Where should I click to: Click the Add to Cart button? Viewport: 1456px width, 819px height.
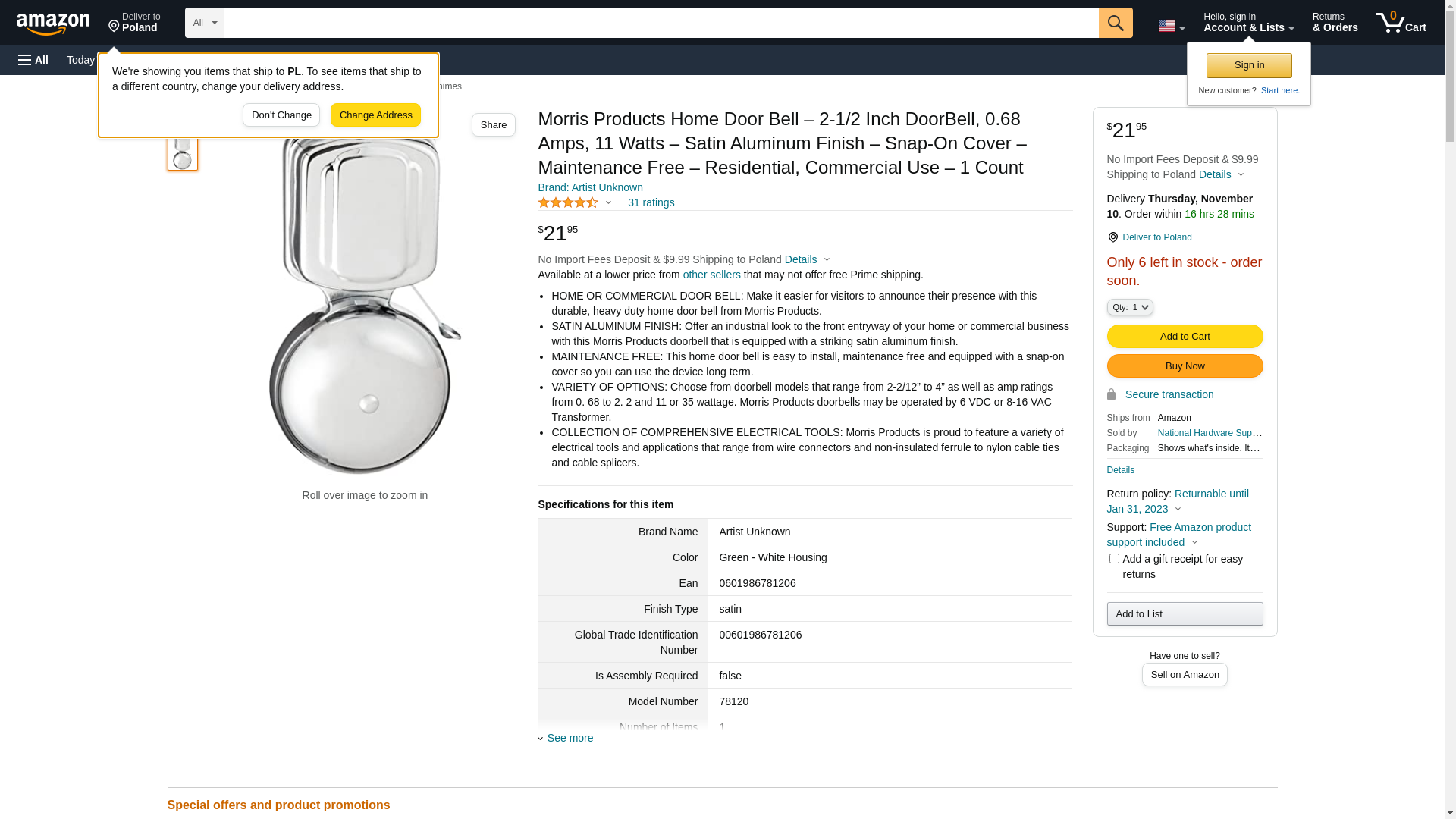click(x=1185, y=336)
